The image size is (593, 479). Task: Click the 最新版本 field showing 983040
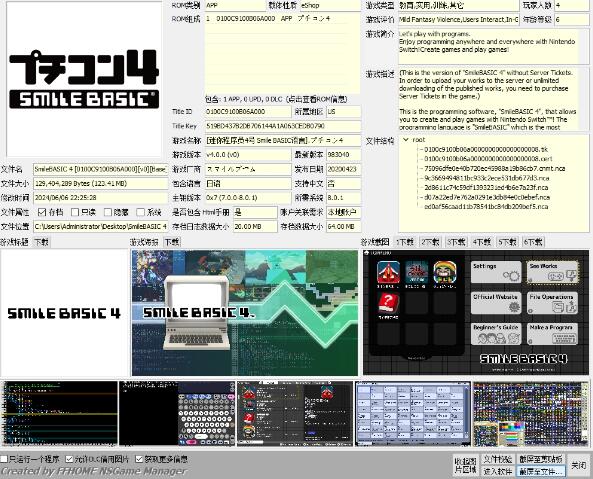[343, 155]
